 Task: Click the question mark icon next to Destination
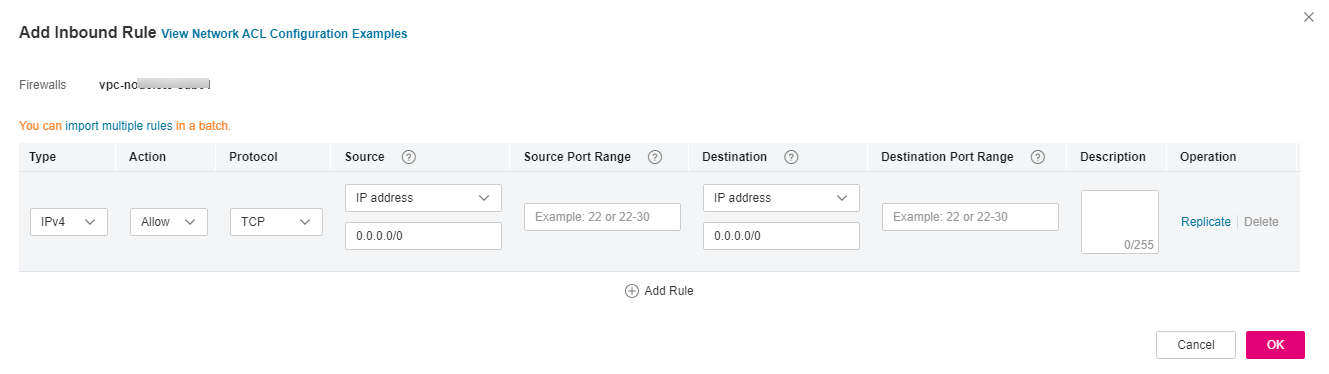click(791, 157)
